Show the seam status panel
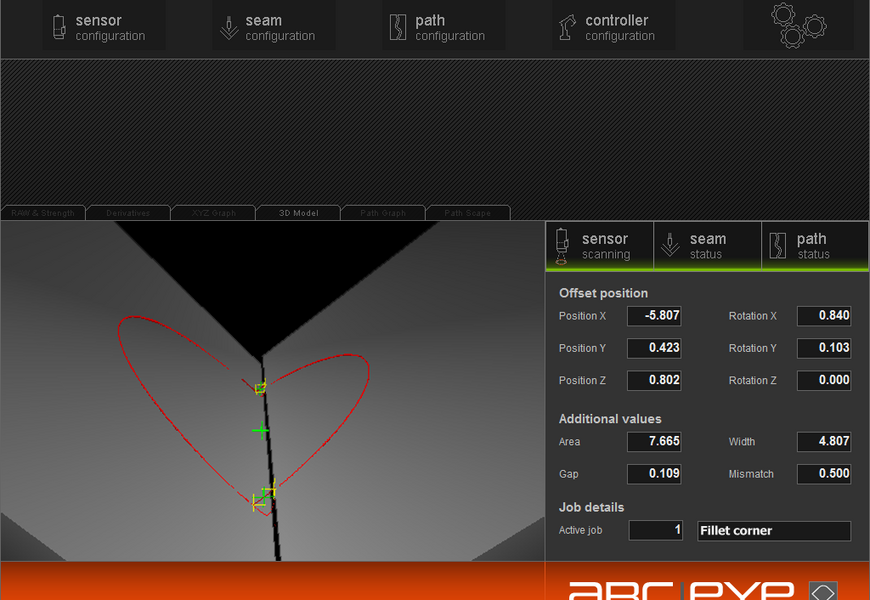The height and width of the screenshot is (600, 870). tap(706, 246)
